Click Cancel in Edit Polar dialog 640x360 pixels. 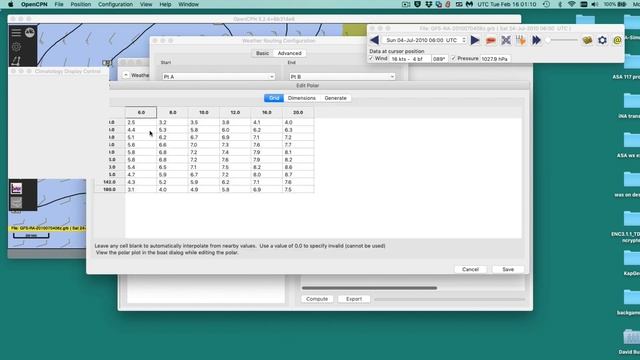coord(470,269)
